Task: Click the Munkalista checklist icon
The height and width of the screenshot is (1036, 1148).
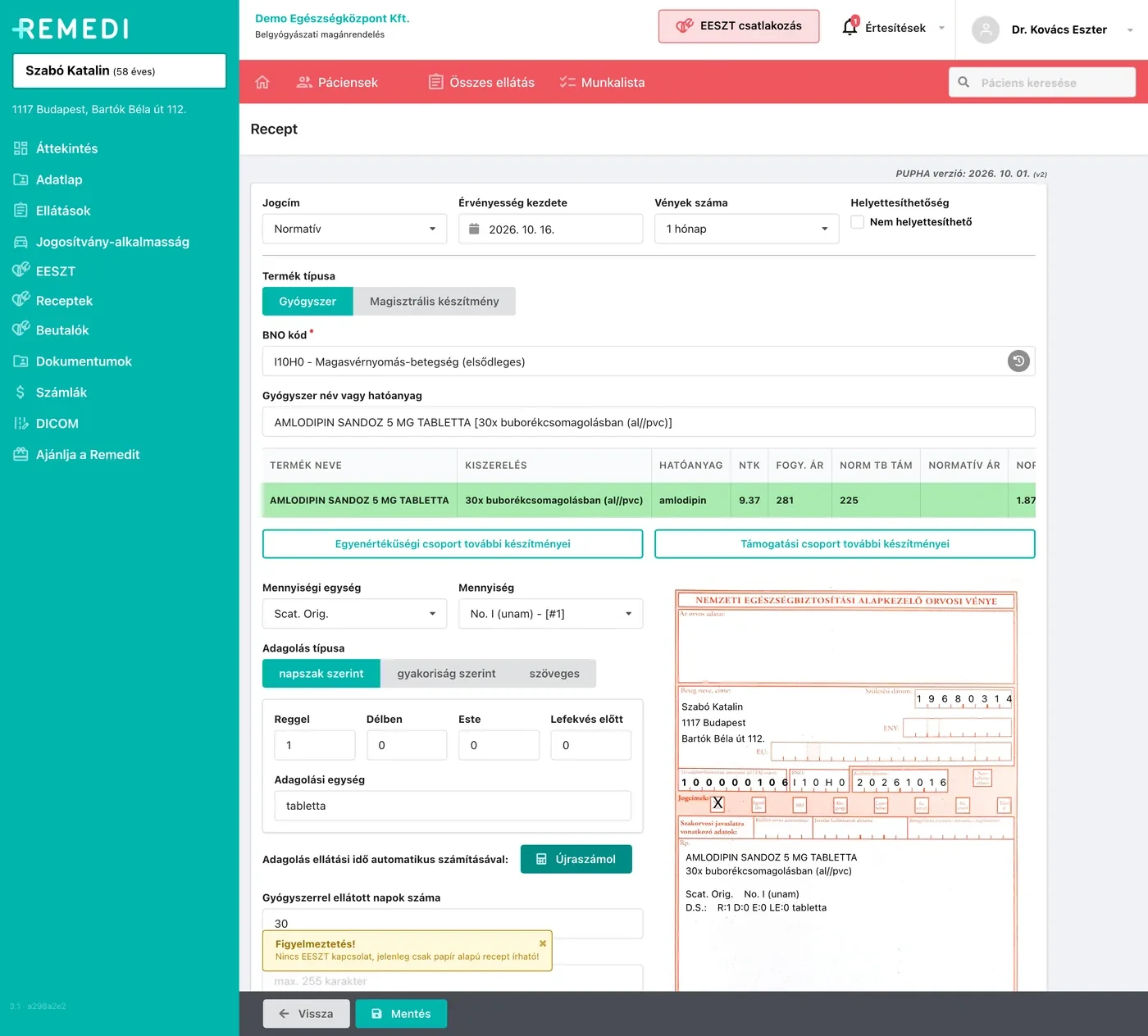Action: tap(567, 82)
